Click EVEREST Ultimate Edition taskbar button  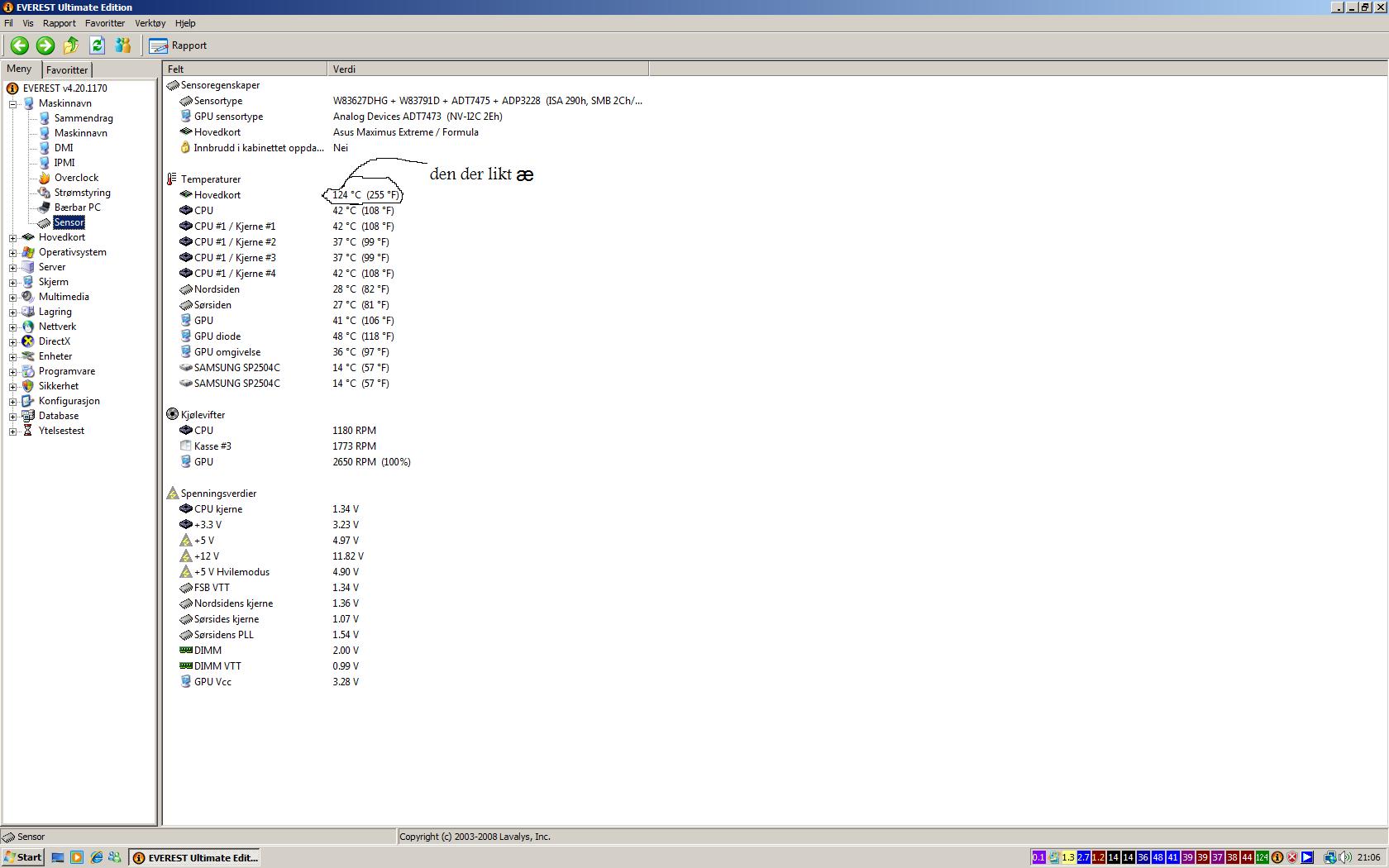click(194, 857)
